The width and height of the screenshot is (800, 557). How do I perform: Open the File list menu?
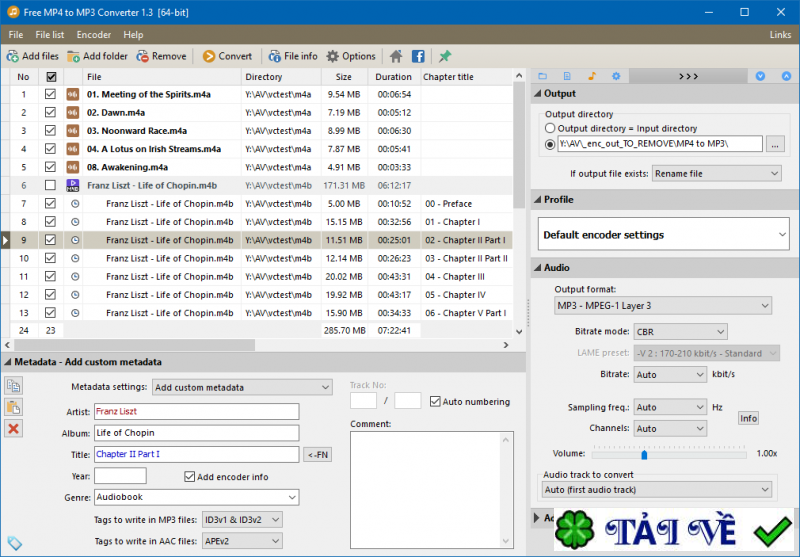[50, 34]
